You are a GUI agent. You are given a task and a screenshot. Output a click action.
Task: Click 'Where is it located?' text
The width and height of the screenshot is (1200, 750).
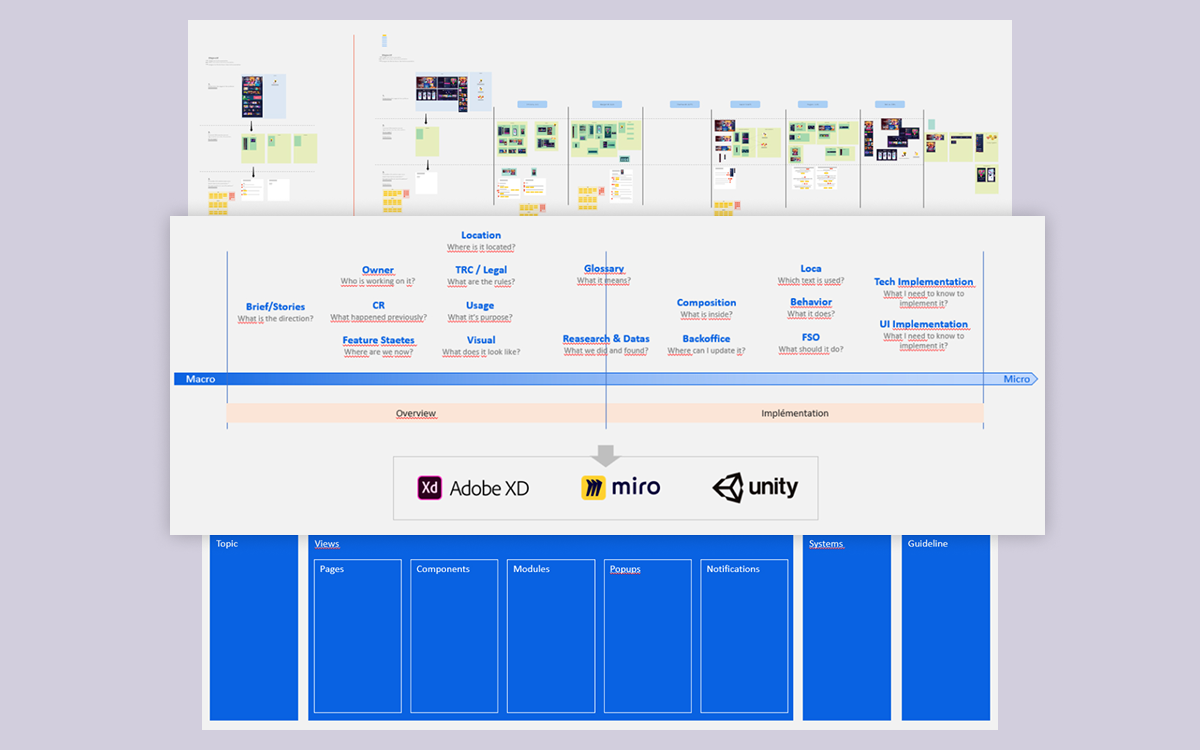point(481,247)
